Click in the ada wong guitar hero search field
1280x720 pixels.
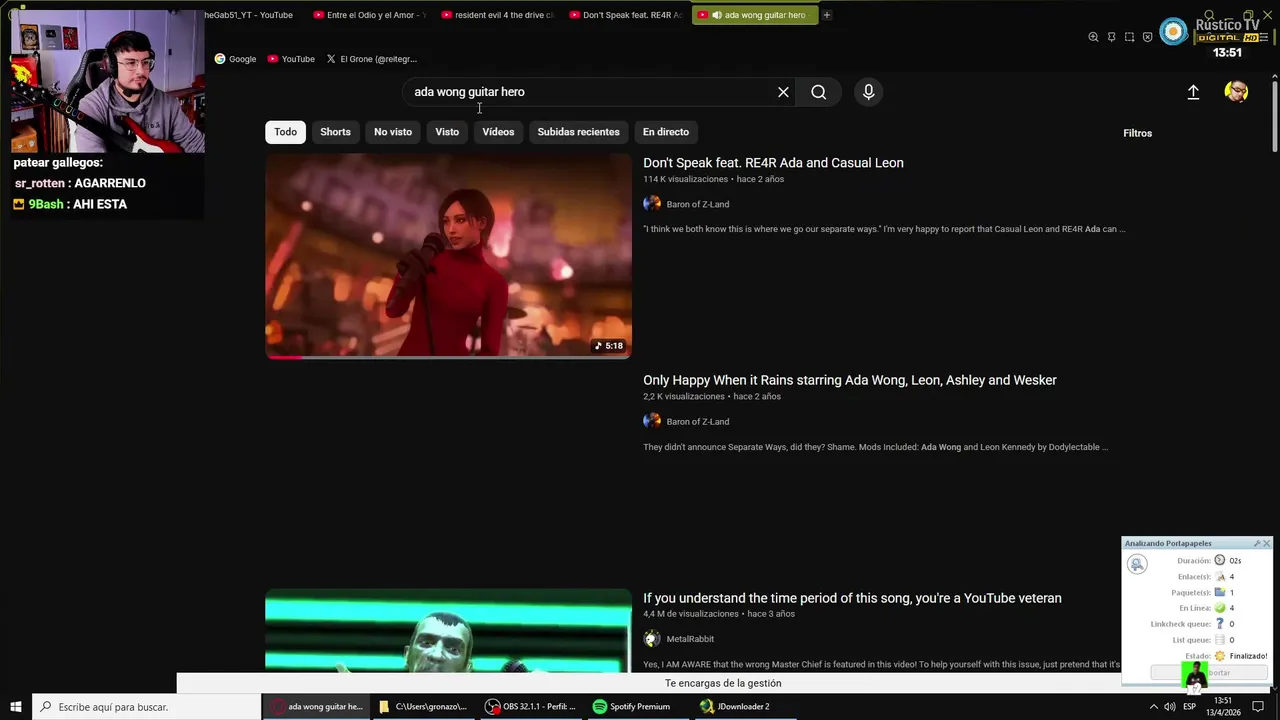click(x=590, y=92)
